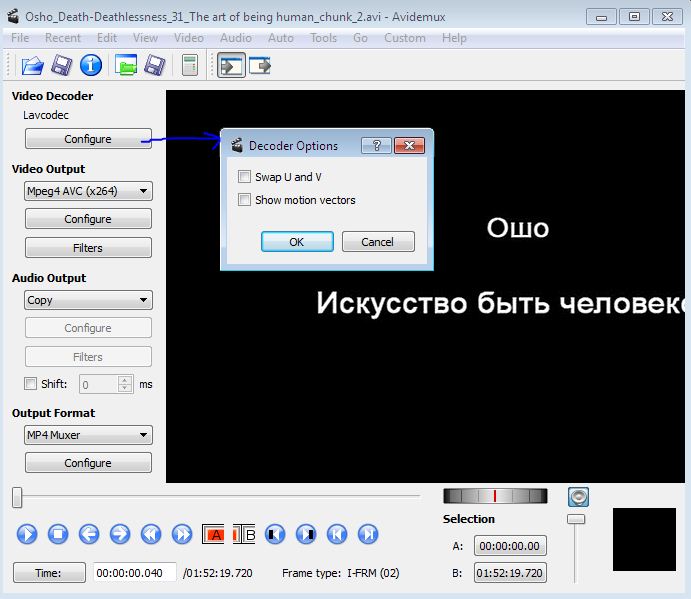Increase the audio shift value stepper
This screenshot has height=599, width=691.
point(125,380)
